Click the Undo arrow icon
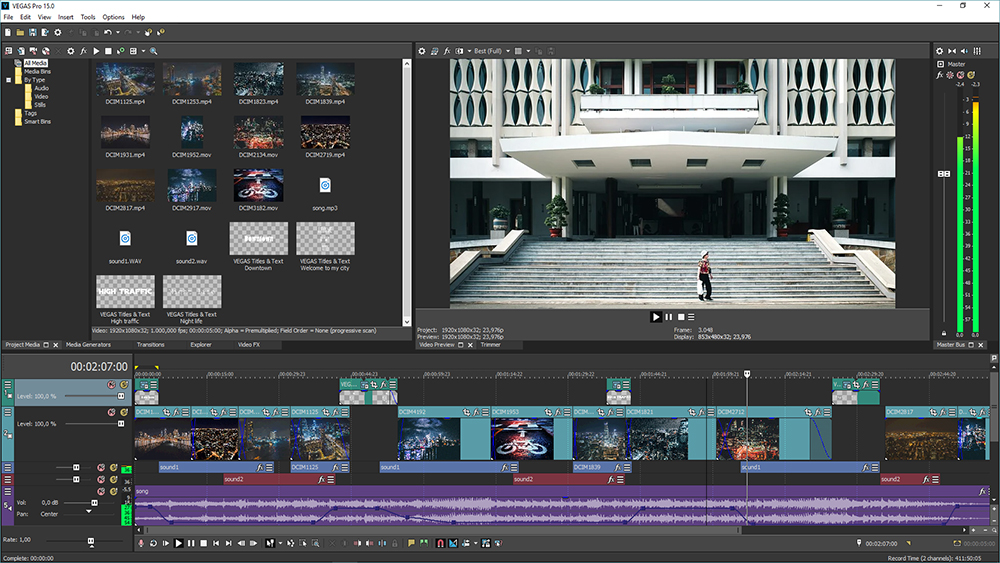This screenshot has width=1000, height=563. coord(108,32)
